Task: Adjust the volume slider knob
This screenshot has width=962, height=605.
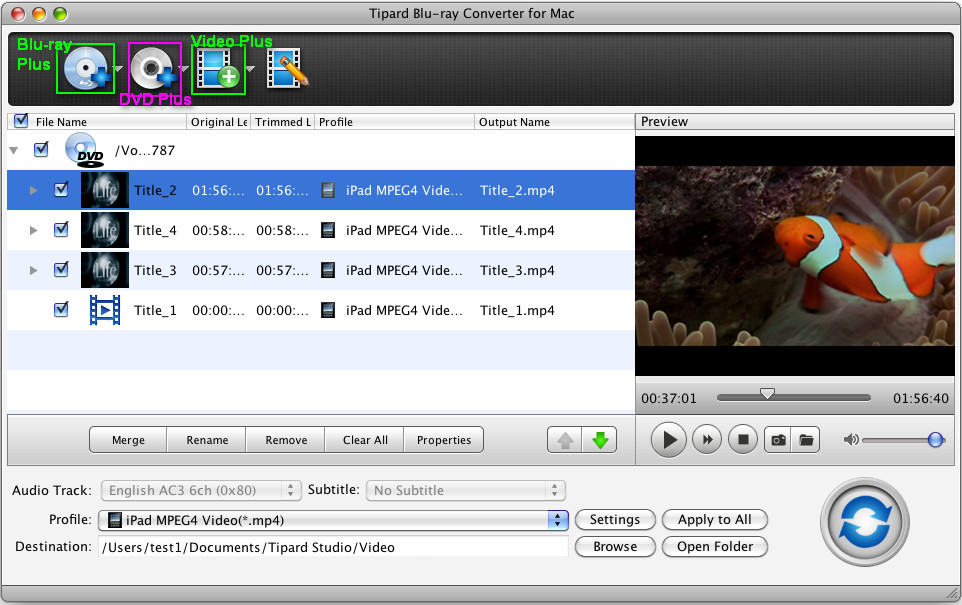Action: [936, 439]
